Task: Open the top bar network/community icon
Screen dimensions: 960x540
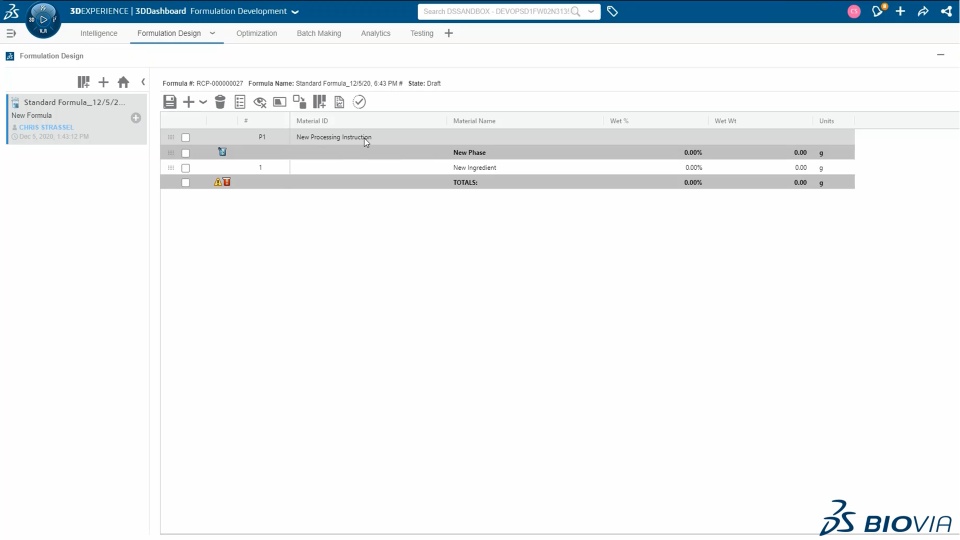Action: 947,11
